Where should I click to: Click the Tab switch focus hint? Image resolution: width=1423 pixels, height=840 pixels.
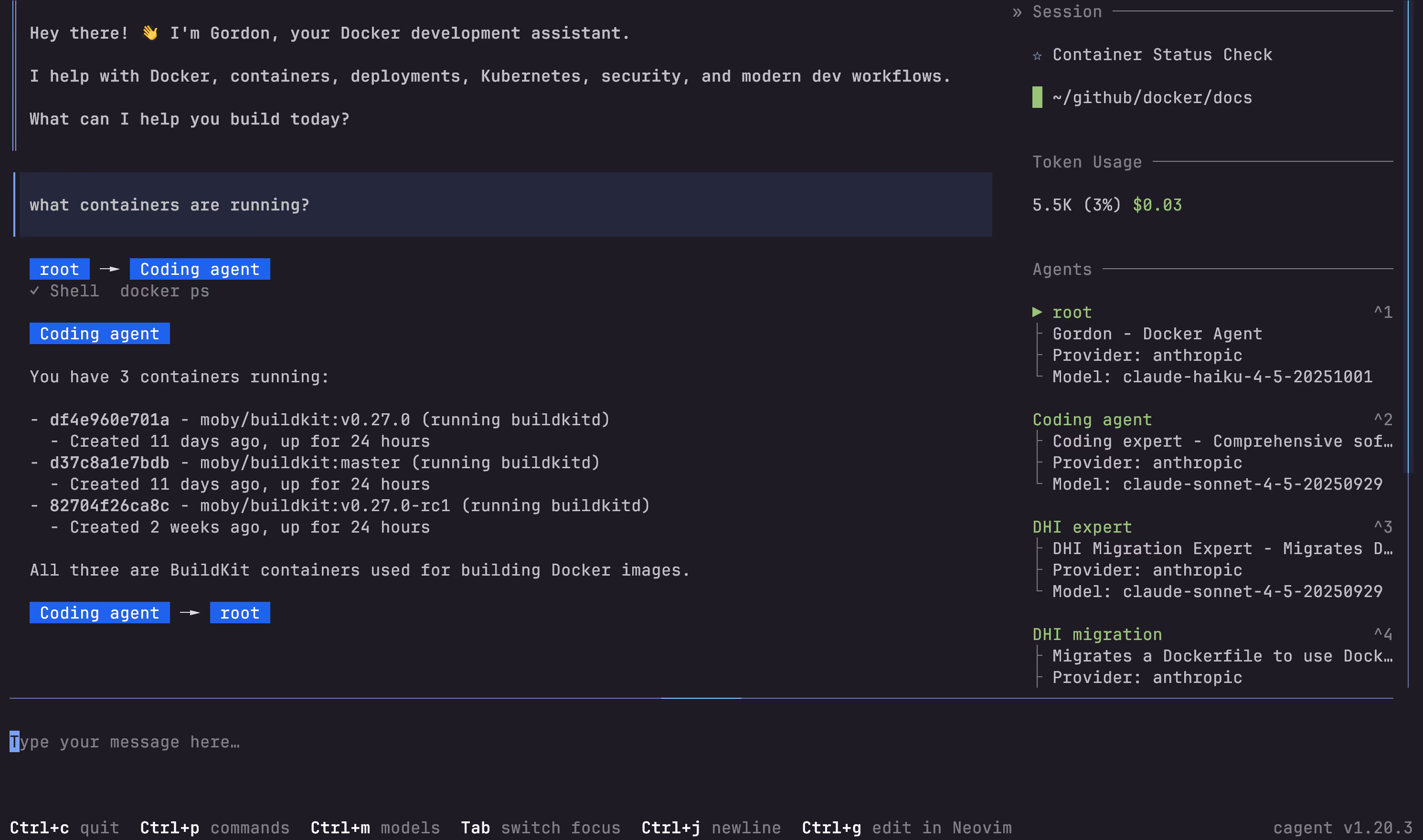(540, 828)
